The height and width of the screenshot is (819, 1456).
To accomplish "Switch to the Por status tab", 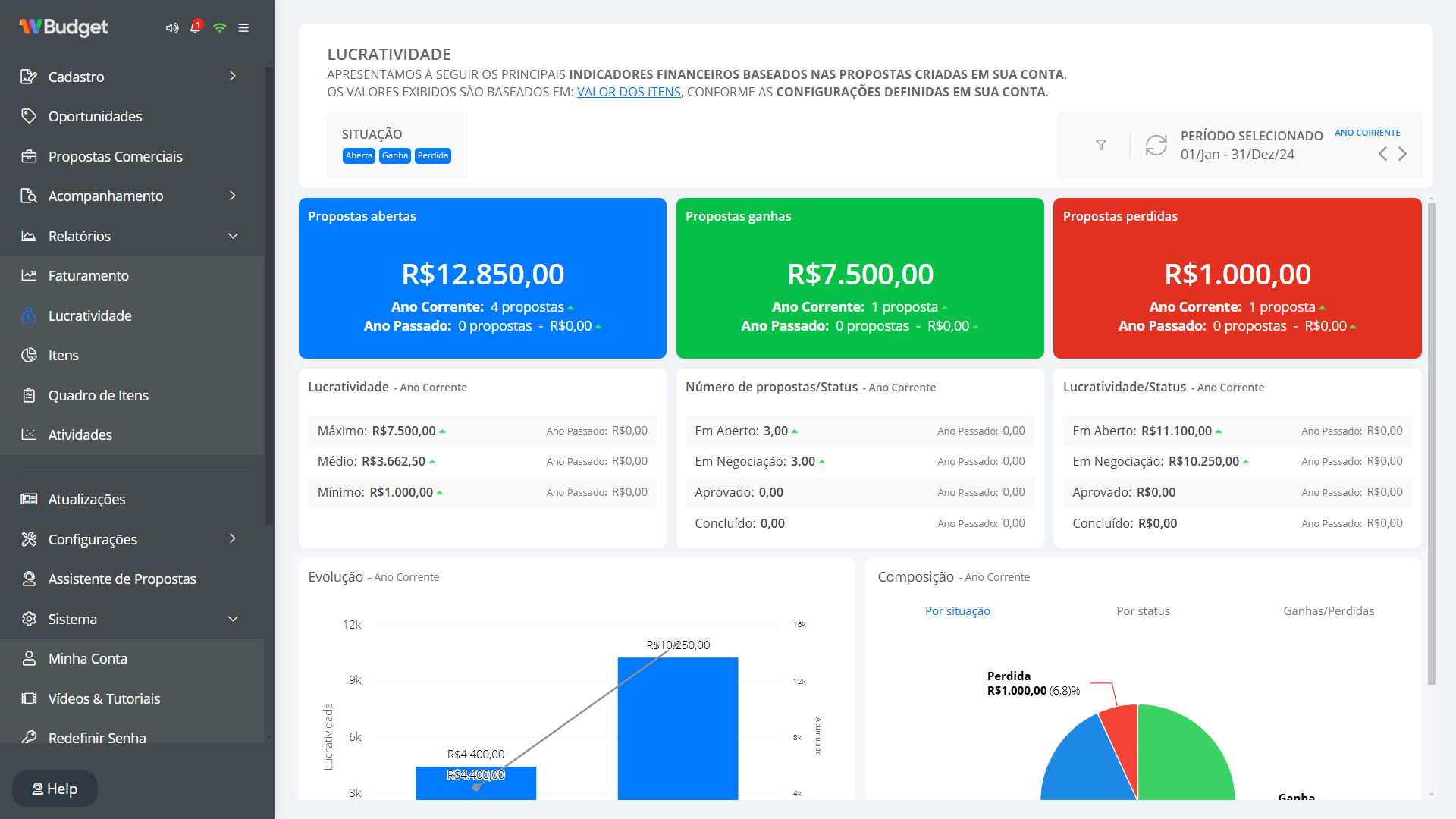I will click(x=1143, y=611).
